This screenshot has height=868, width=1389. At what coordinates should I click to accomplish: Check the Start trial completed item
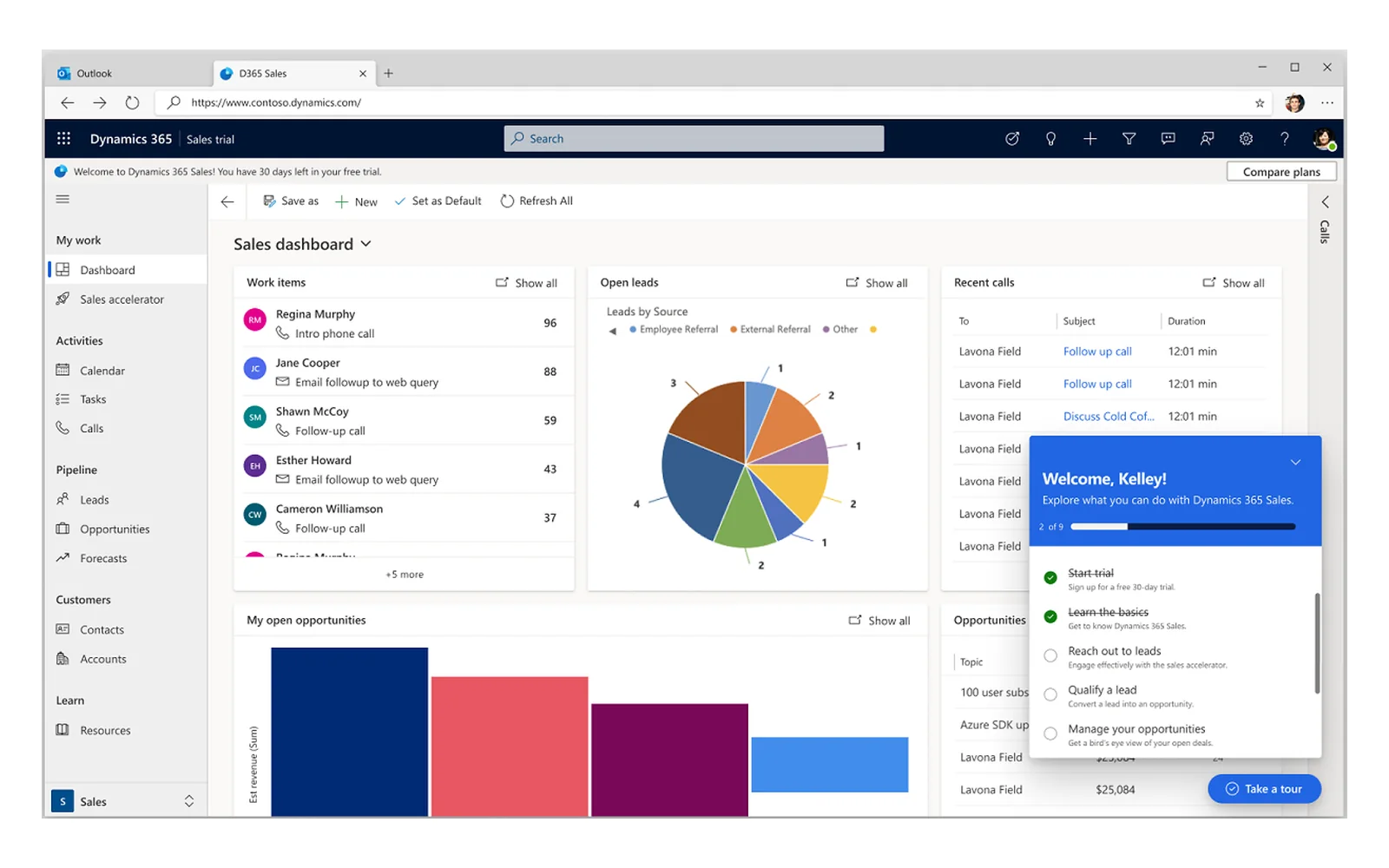(x=1050, y=577)
